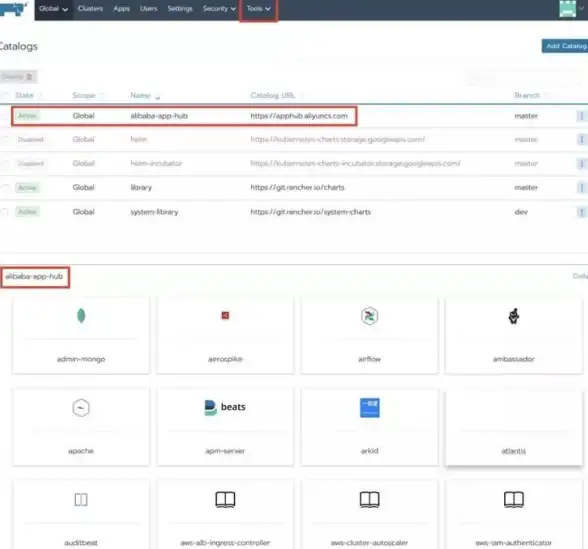
Task: Sort the table by Catalog URL column
Action: (x=273, y=96)
